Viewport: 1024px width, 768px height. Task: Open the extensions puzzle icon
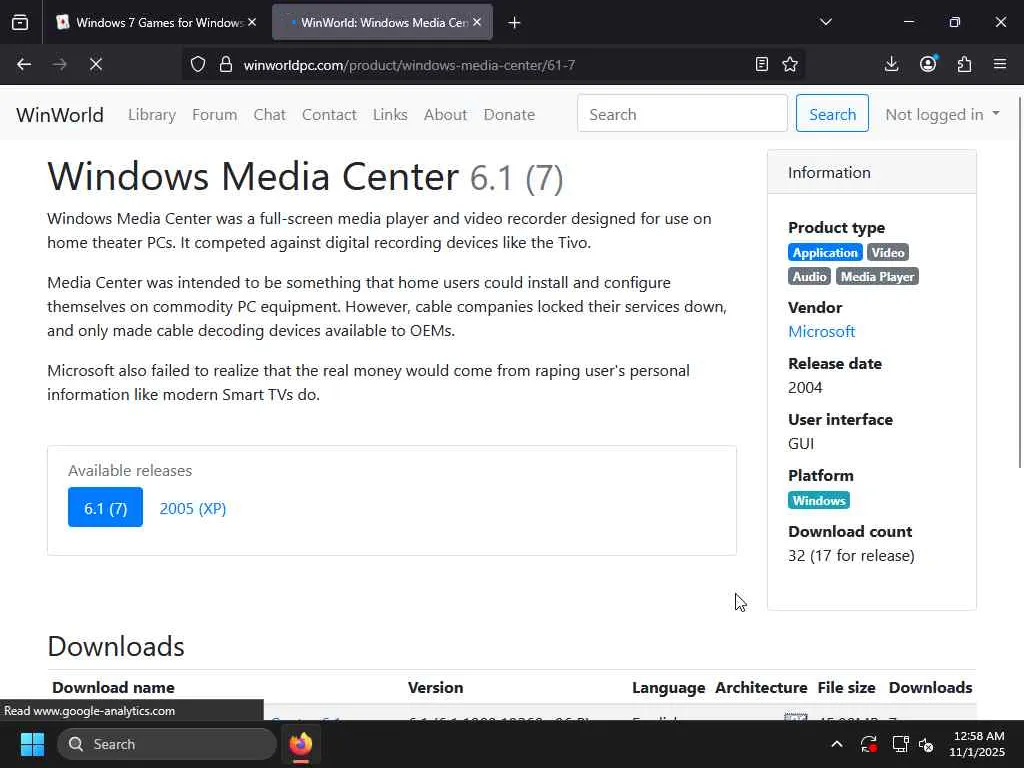point(965,64)
